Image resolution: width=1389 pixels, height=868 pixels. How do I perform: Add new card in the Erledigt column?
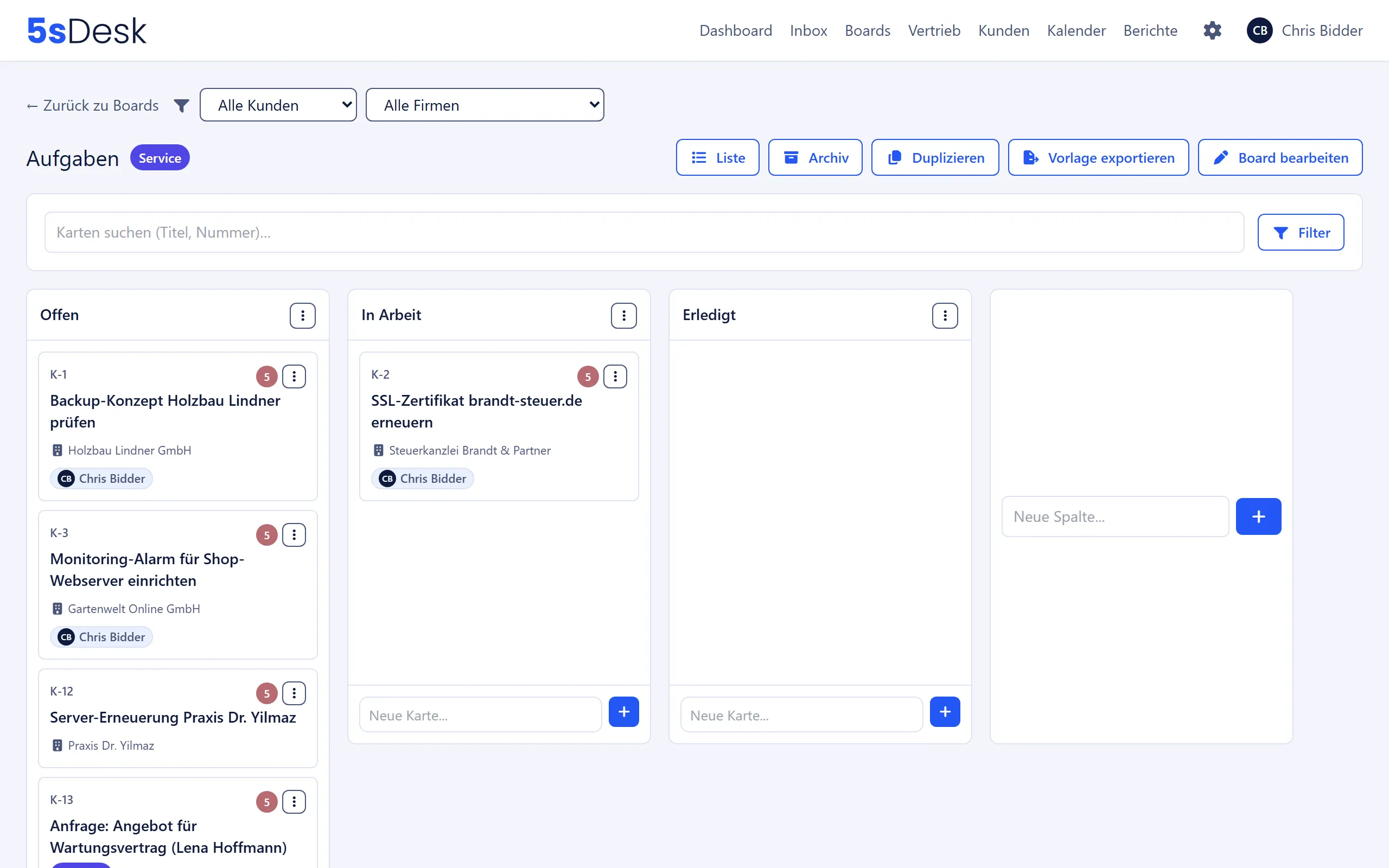pos(945,712)
